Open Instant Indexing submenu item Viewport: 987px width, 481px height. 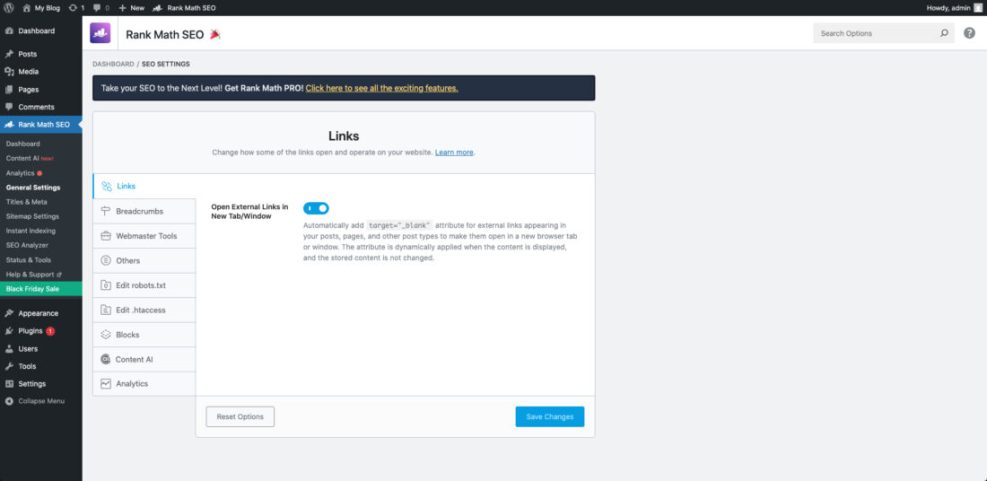pyautogui.click(x=30, y=231)
